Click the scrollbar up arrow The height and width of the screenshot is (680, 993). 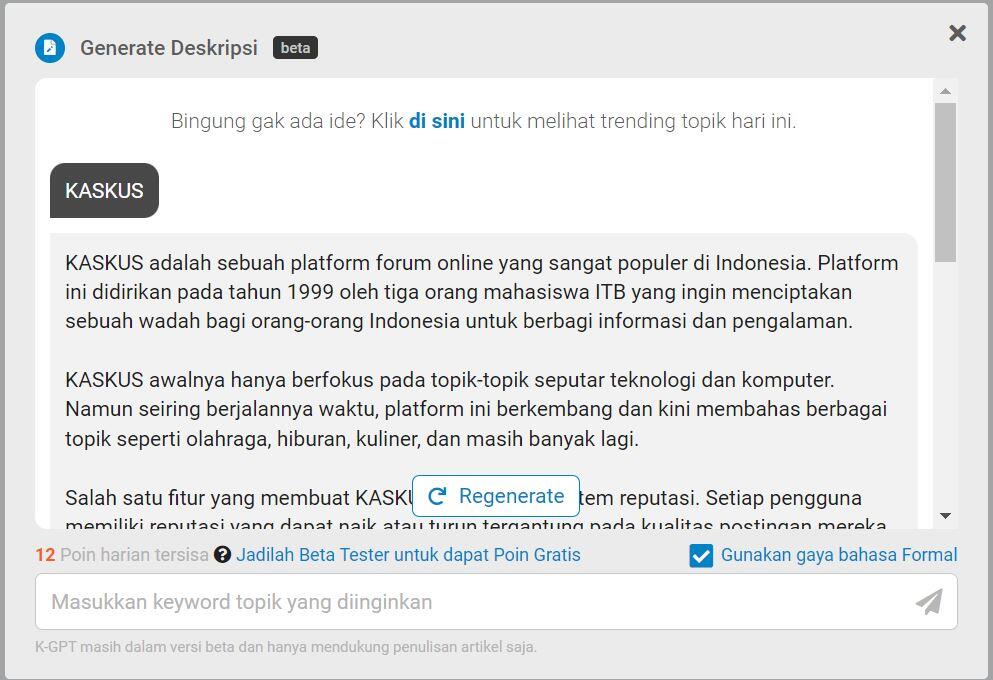click(946, 91)
